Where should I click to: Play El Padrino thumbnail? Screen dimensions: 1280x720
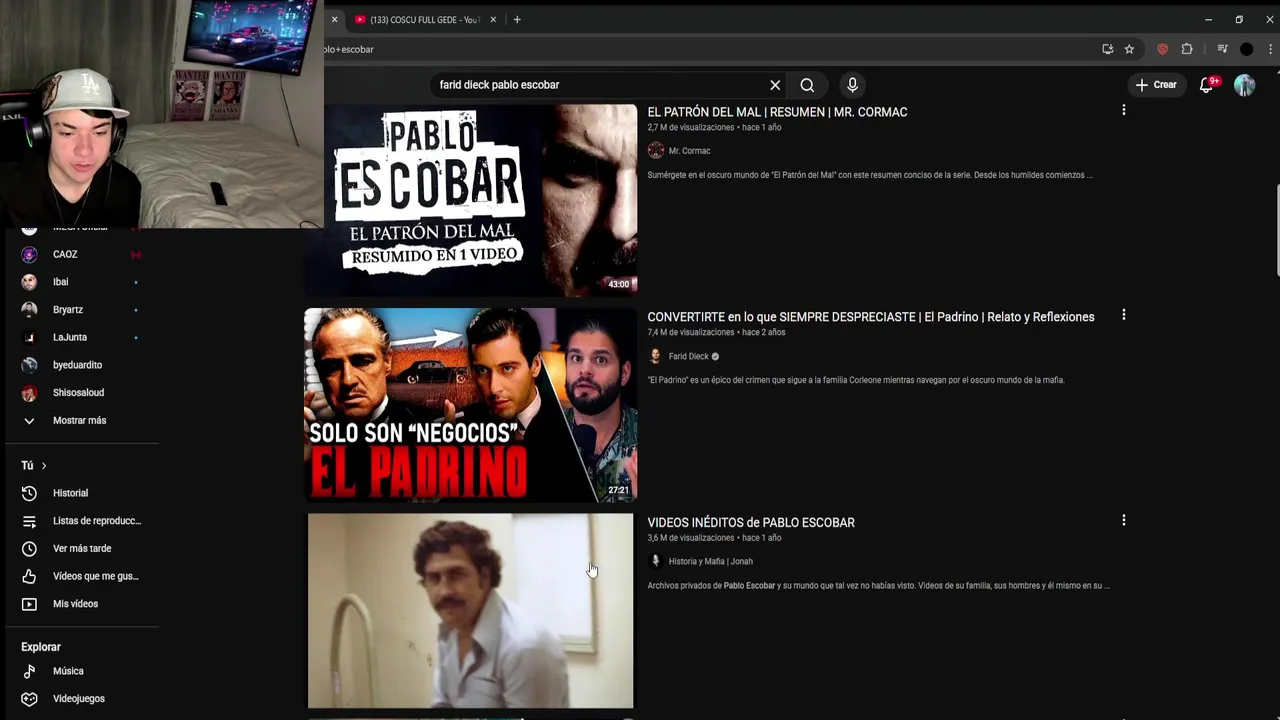point(470,405)
